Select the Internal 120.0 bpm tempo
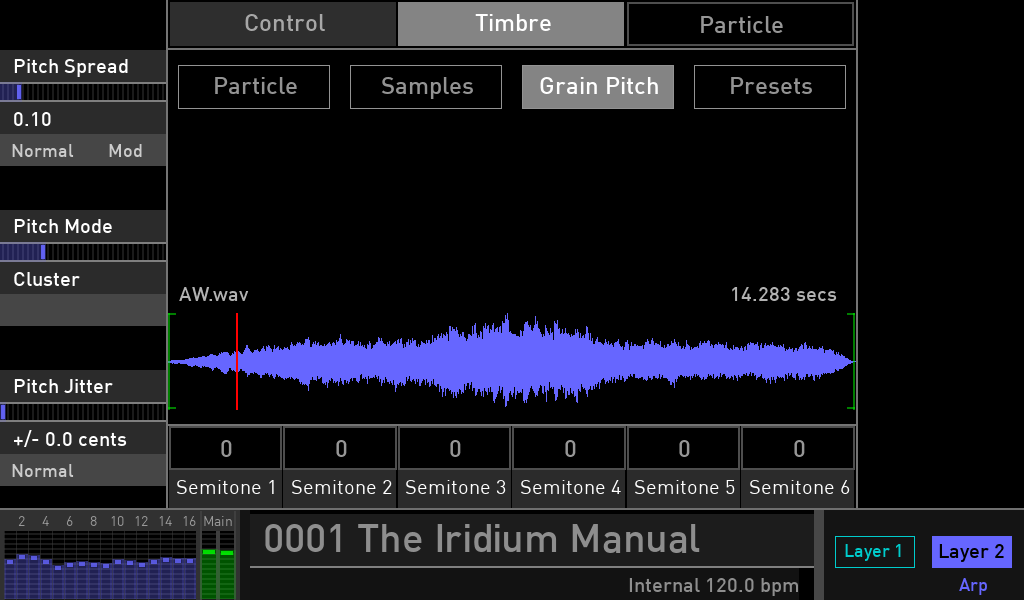The width and height of the screenshot is (1024, 600). (x=713, y=586)
